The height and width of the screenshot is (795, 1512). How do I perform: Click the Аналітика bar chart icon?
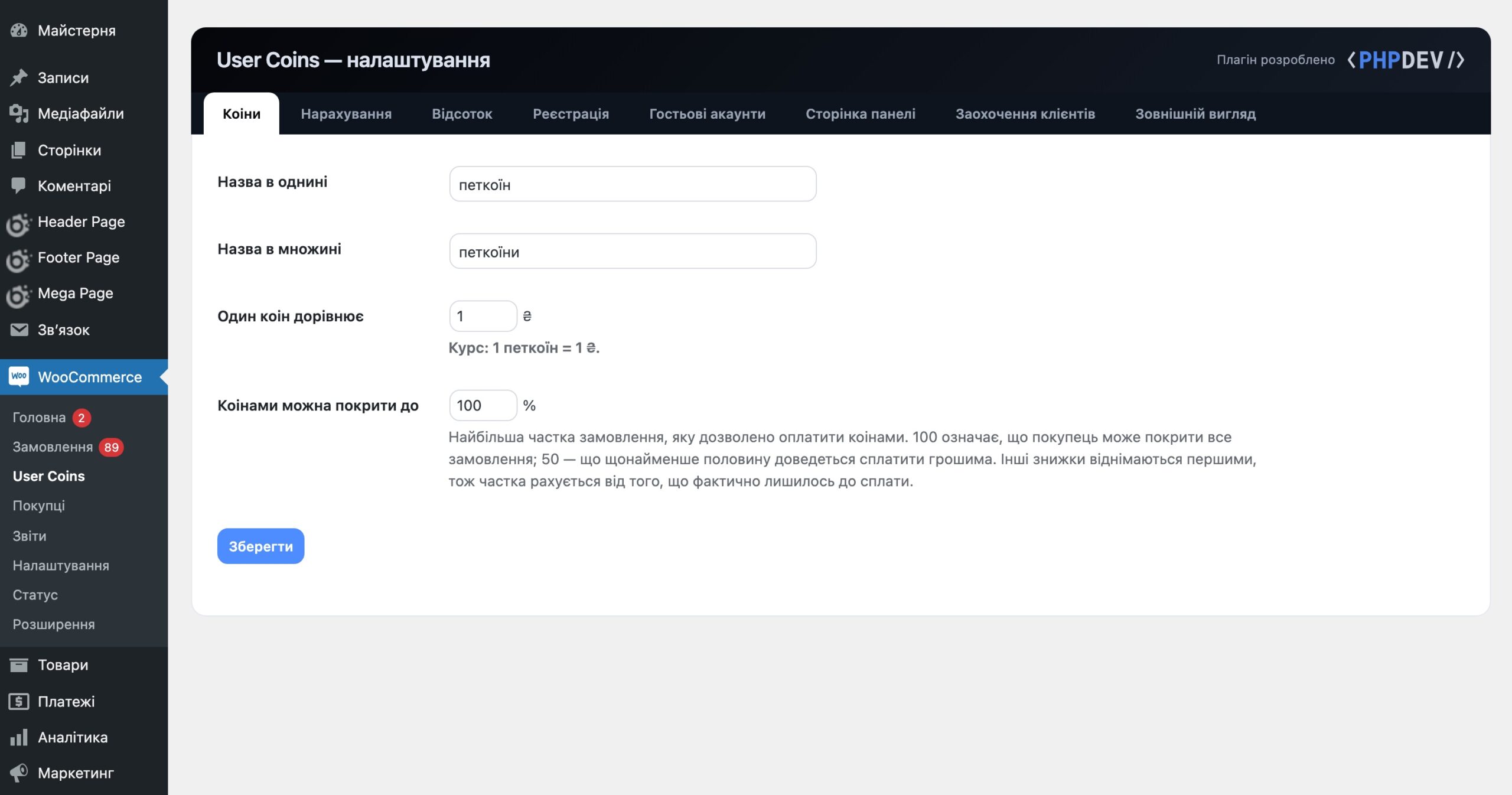point(19,737)
